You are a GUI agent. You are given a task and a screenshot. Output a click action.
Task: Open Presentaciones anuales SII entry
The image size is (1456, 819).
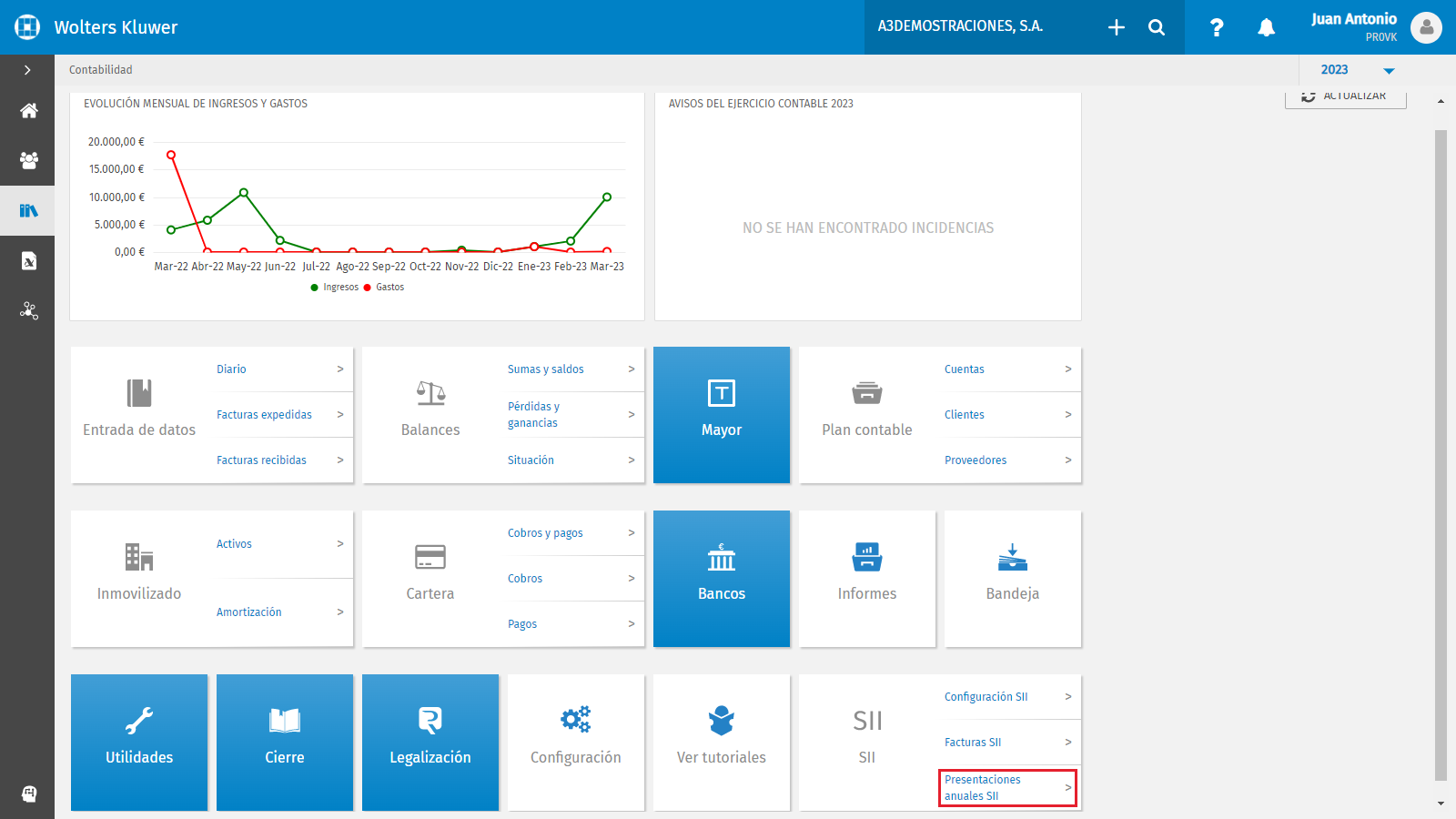click(x=1008, y=788)
